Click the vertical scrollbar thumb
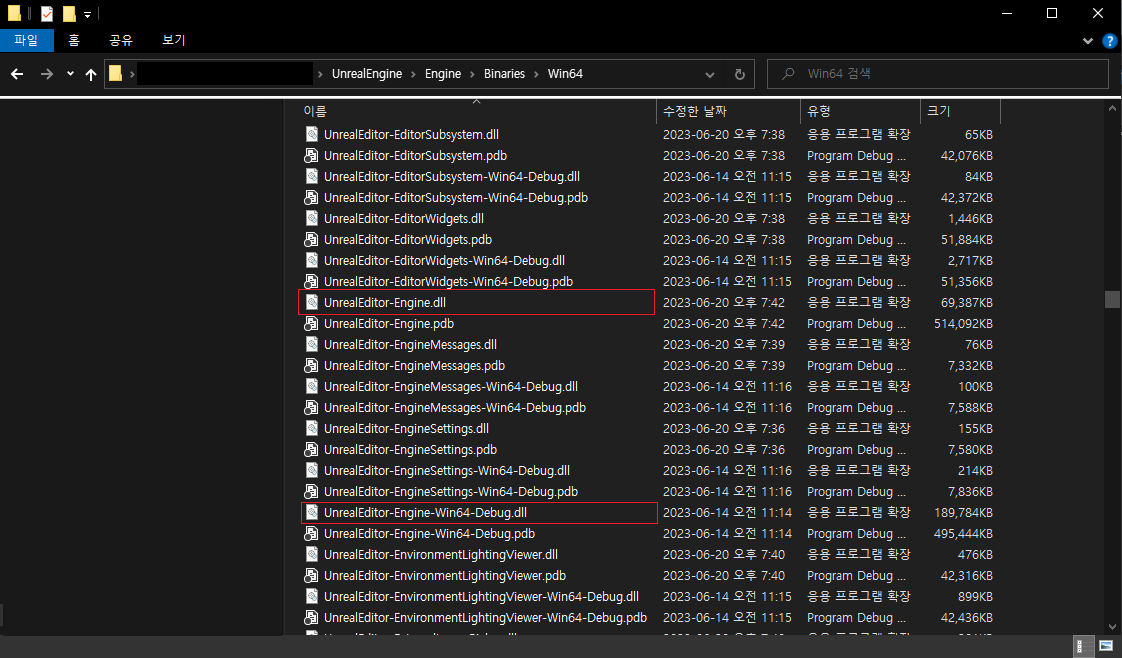The height and width of the screenshot is (658, 1122). coord(1112,298)
